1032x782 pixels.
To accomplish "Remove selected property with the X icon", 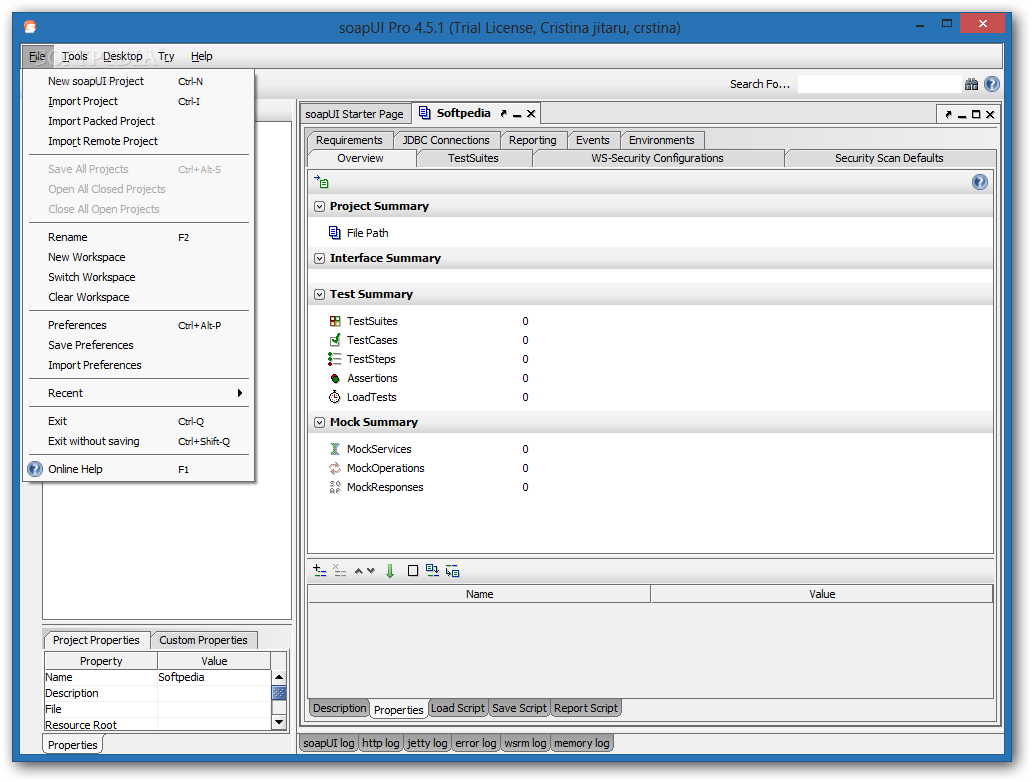I will (340, 571).
